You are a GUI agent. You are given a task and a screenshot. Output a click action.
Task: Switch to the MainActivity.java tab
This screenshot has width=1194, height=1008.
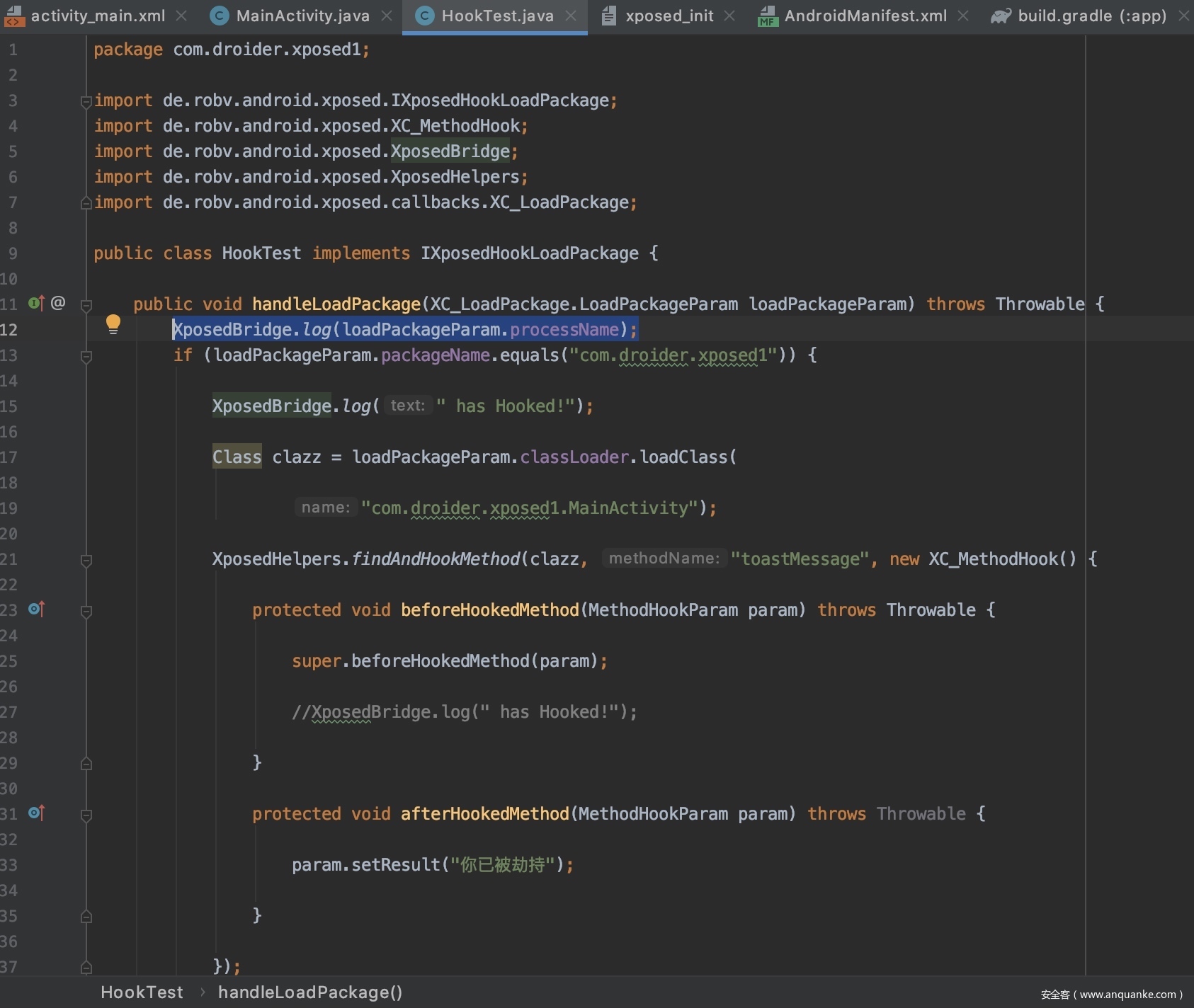[302, 16]
